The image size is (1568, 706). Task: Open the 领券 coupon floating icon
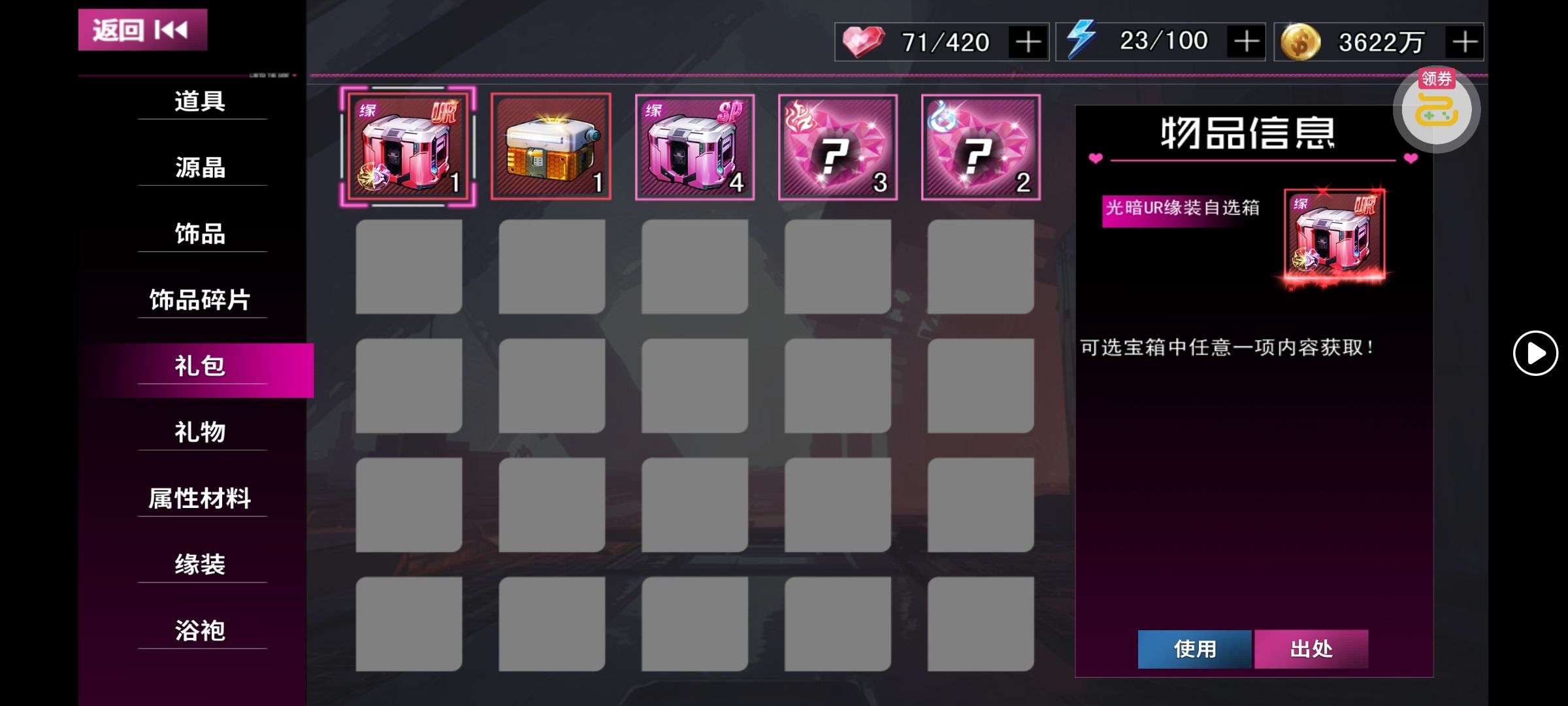[x=1437, y=109]
